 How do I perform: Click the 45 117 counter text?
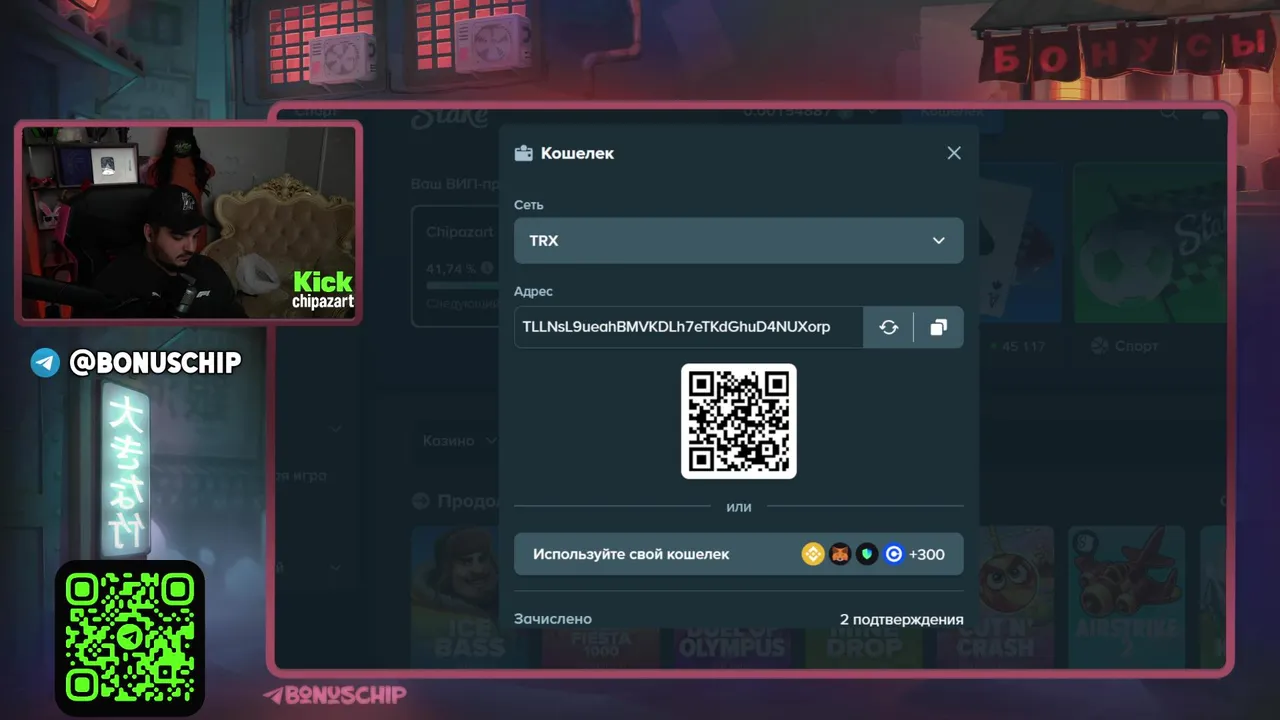pos(1023,346)
